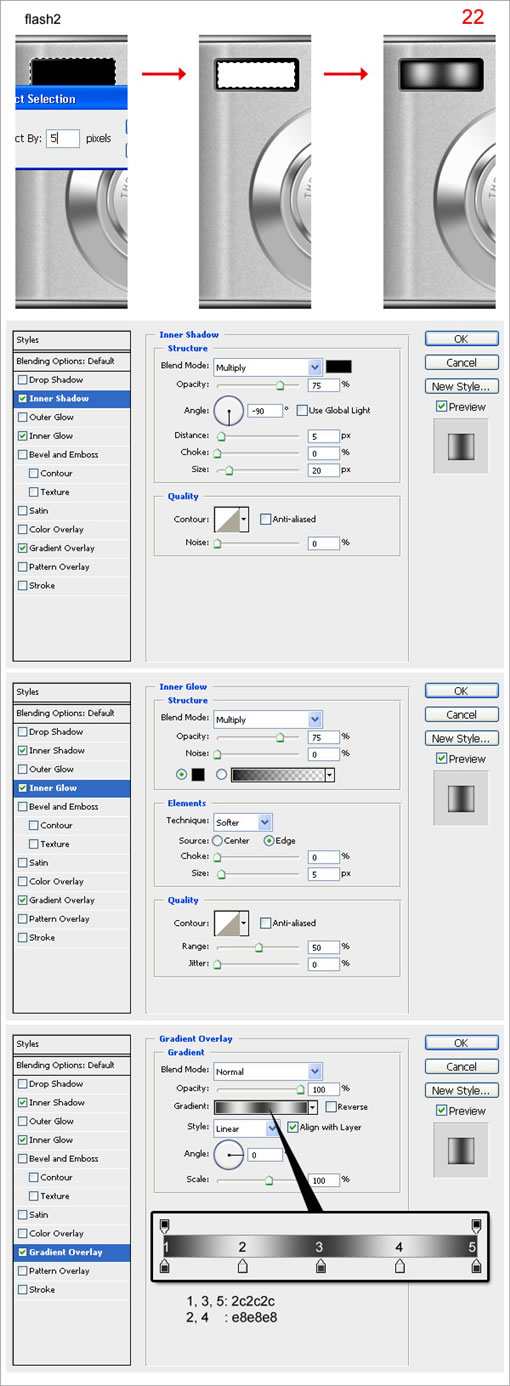Screen dimensions: 510x1386
Task: Click the Contract By pixels input field
Action: coord(64,139)
